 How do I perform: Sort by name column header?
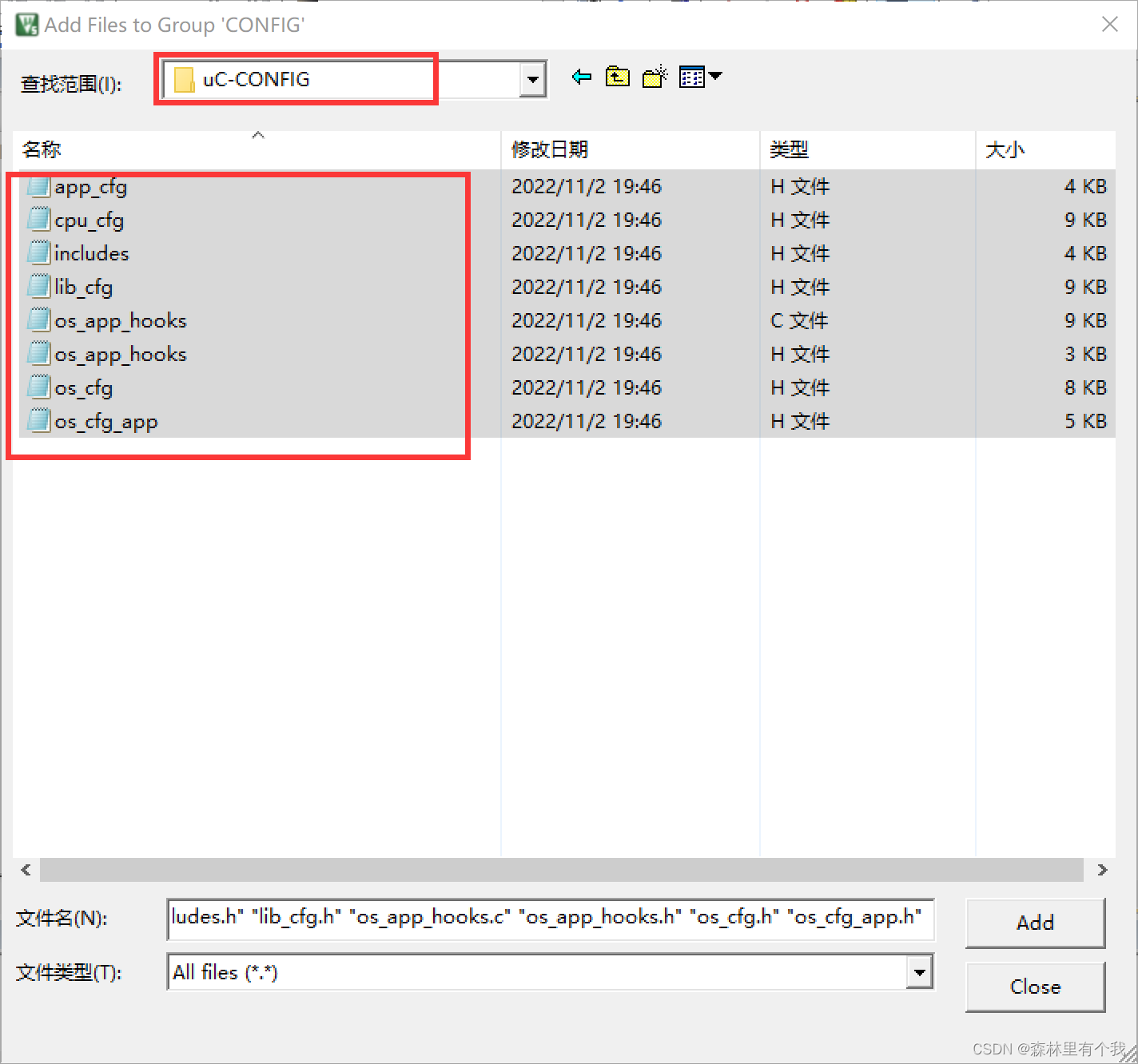pyautogui.click(x=257, y=149)
